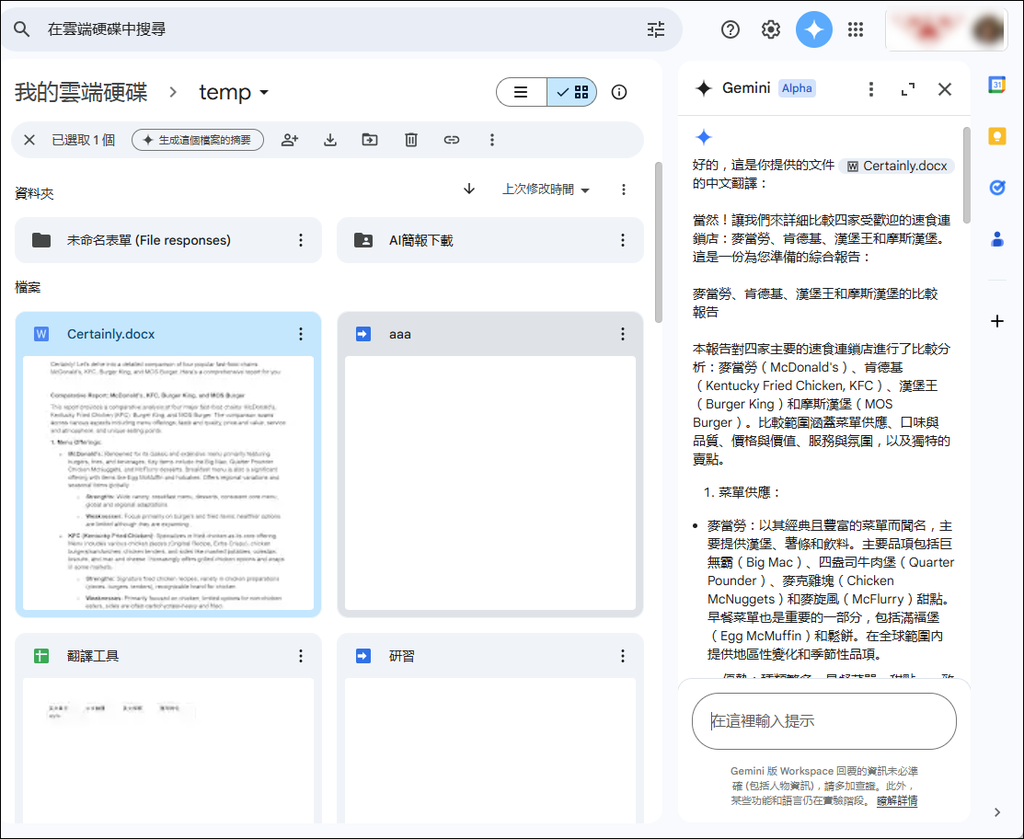Expand the temp folder dropdown menu
This screenshot has height=839, width=1024.
264,92
